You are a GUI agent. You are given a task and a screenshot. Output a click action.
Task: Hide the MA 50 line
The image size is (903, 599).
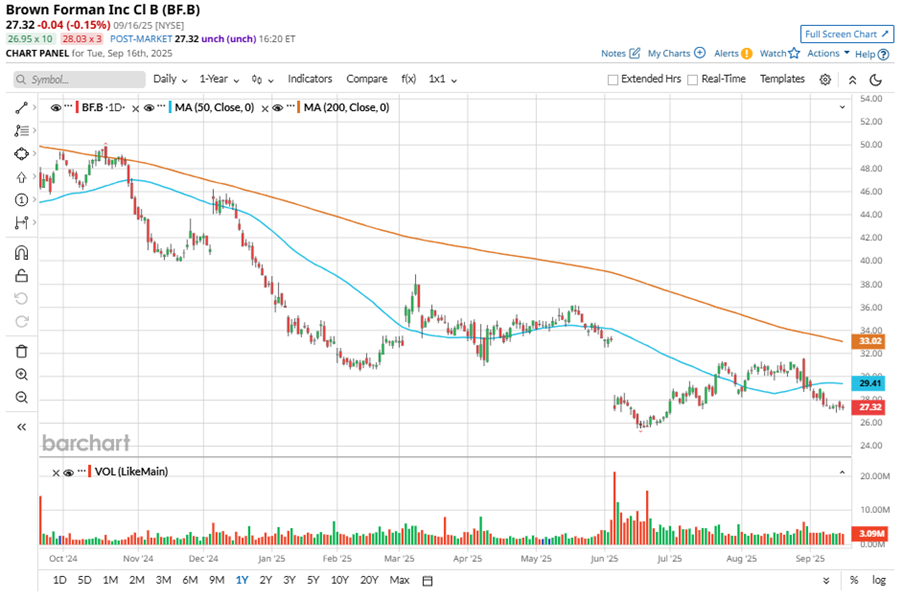(149, 108)
